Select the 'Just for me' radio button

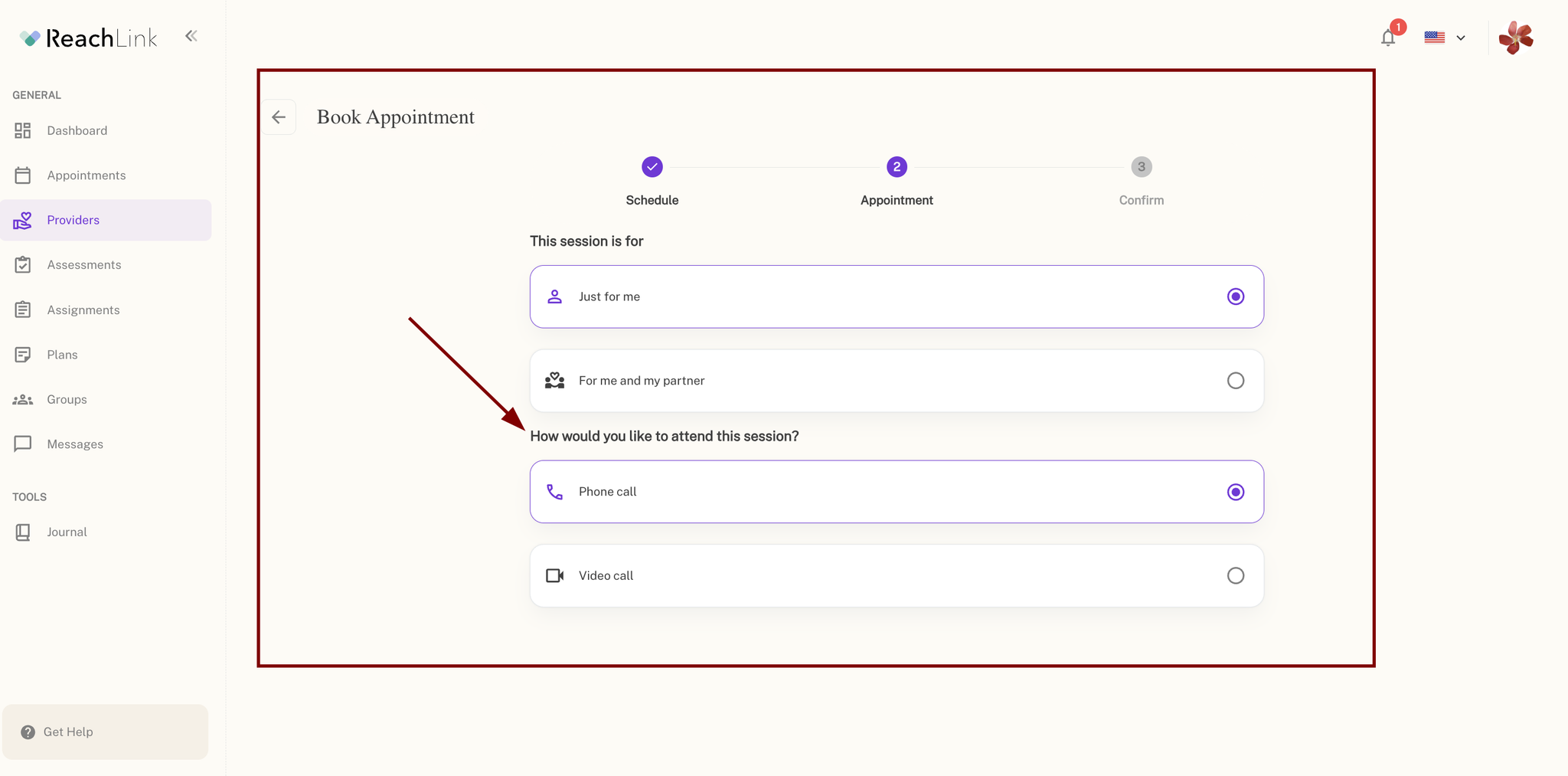point(1236,296)
